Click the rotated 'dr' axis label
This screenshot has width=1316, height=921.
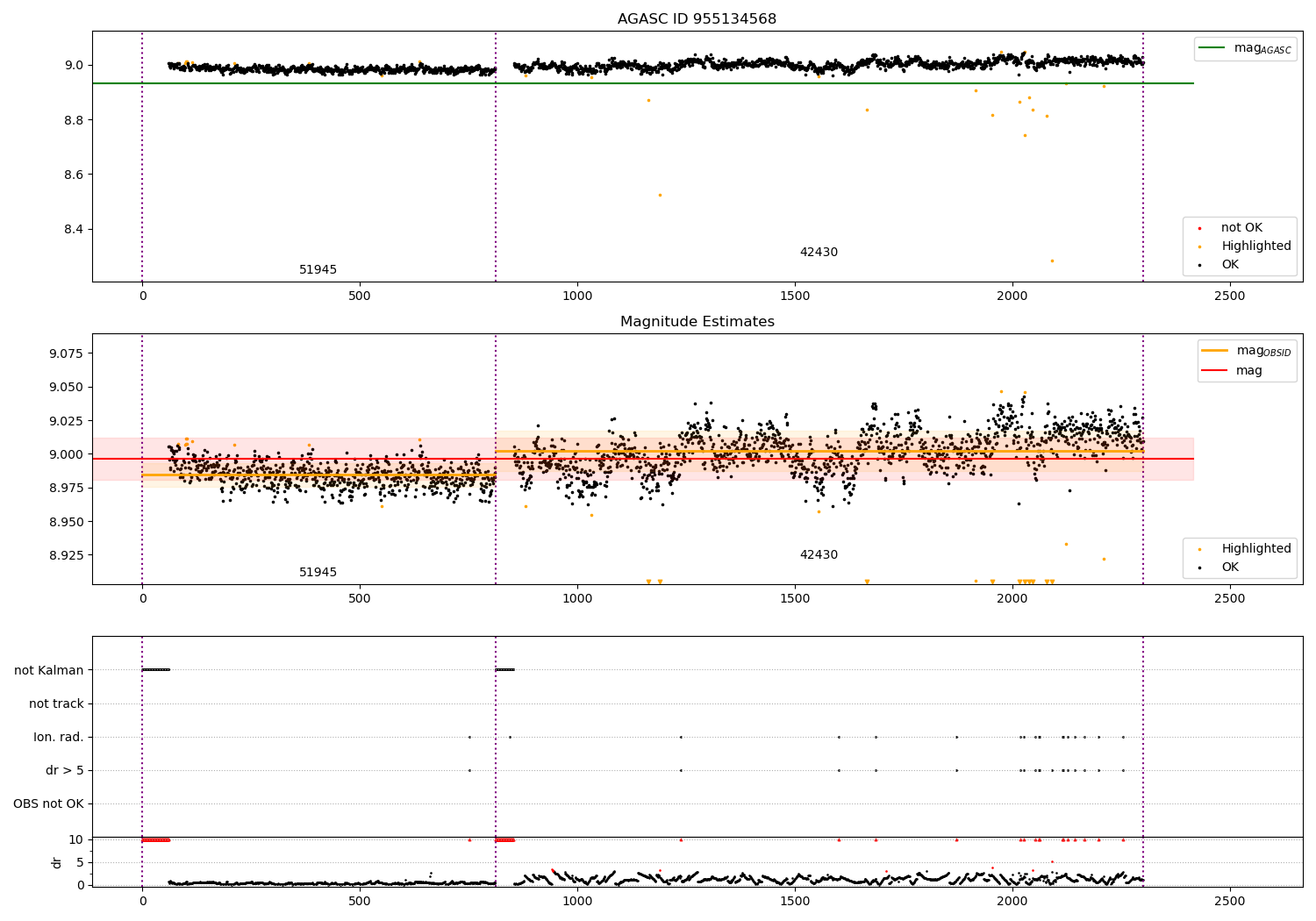(57, 862)
